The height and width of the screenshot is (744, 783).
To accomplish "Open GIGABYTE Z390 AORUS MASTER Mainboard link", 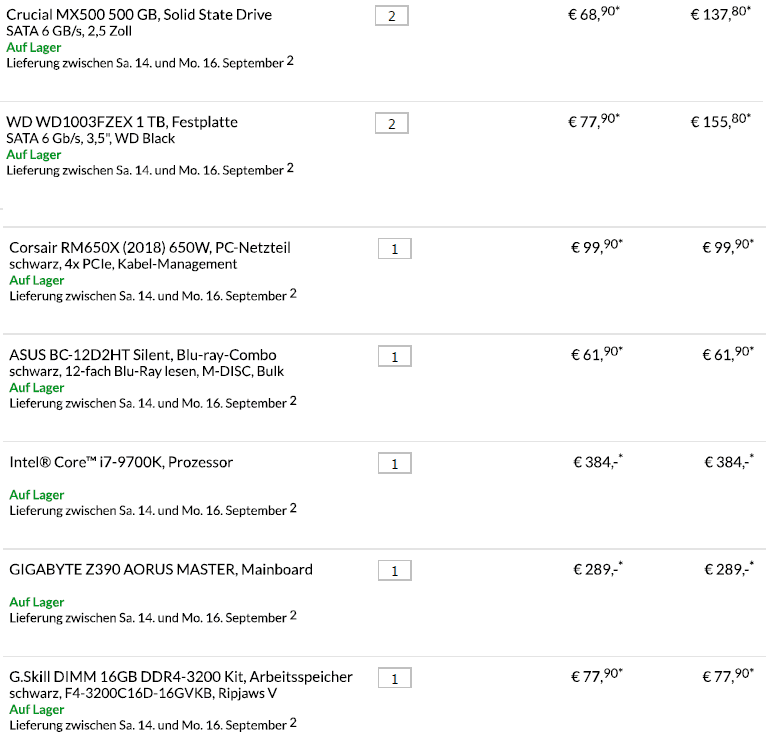I will click(161, 570).
